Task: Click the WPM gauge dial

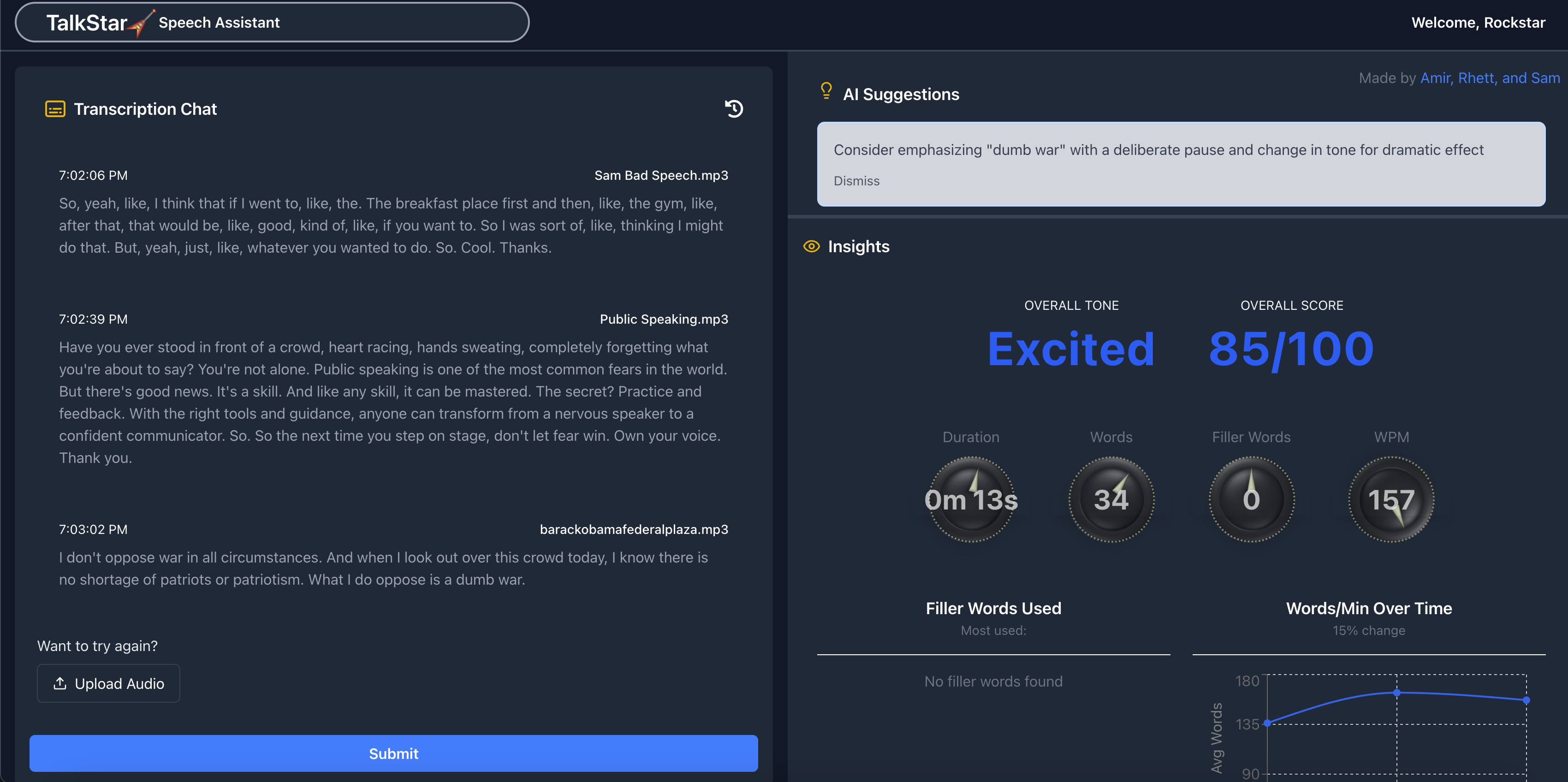Action: tap(1391, 500)
